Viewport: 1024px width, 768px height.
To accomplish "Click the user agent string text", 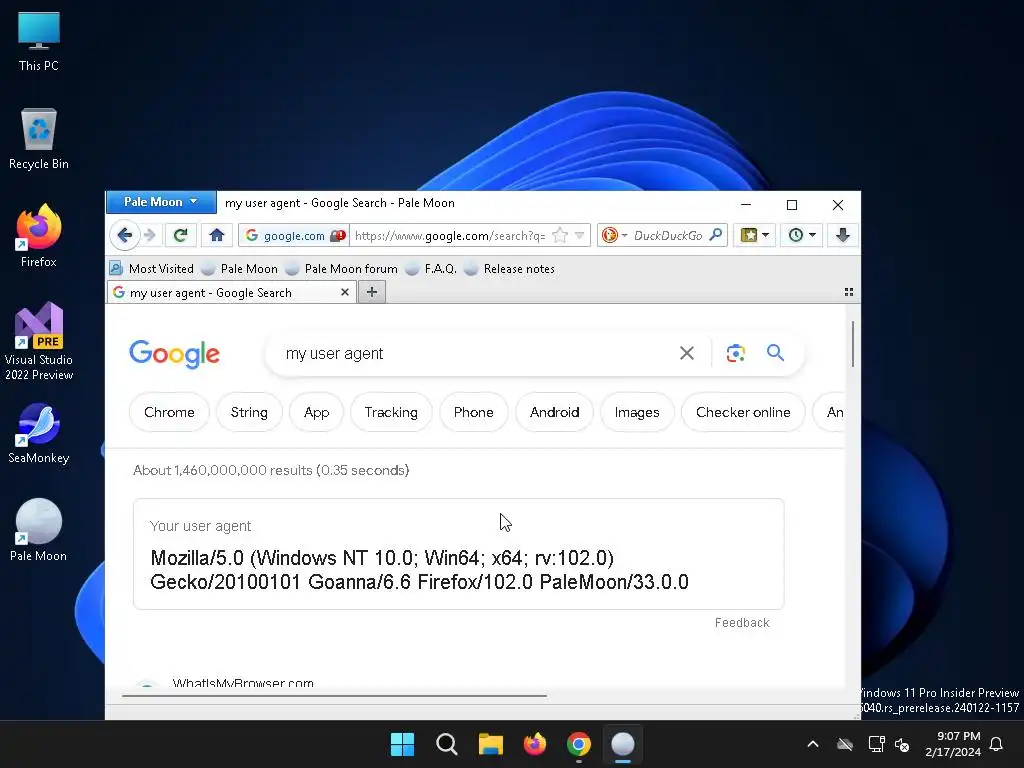I will (419, 569).
